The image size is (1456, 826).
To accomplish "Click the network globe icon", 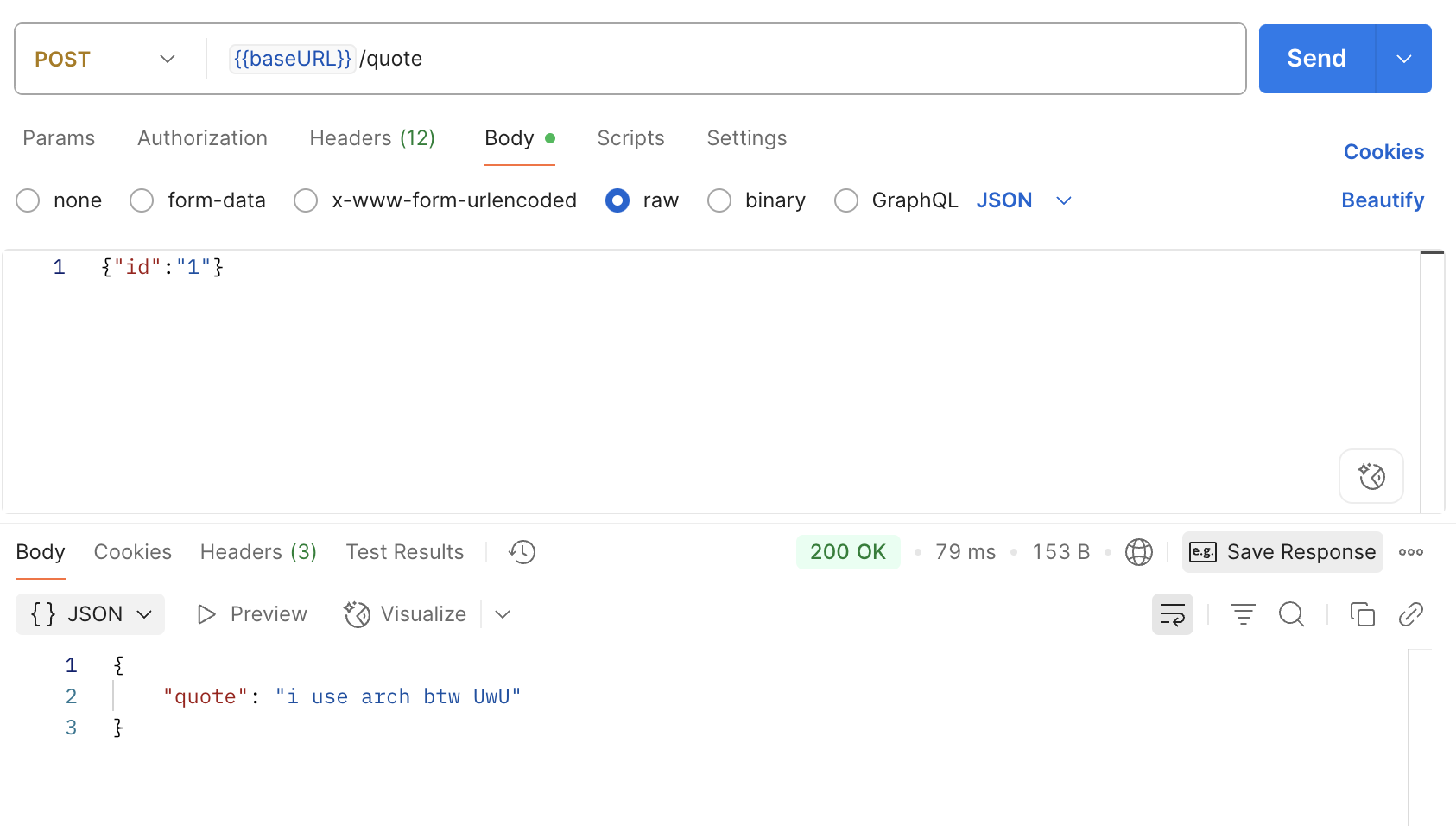I will [x=1138, y=552].
